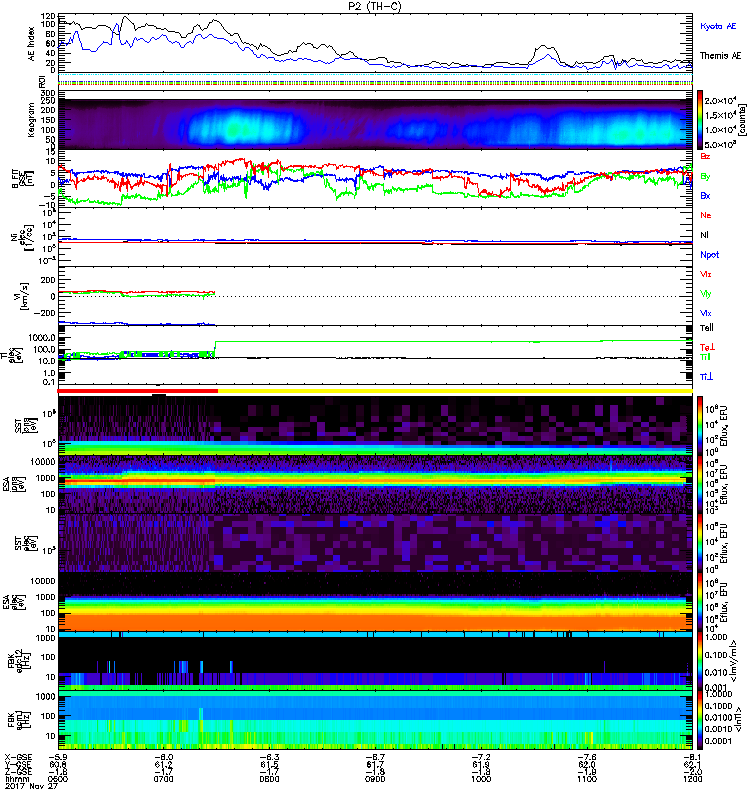The height and width of the screenshot is (800, 750).
Task: Click the 0700 time tick label
Action: pyautogui.click(x=163, y=779)
